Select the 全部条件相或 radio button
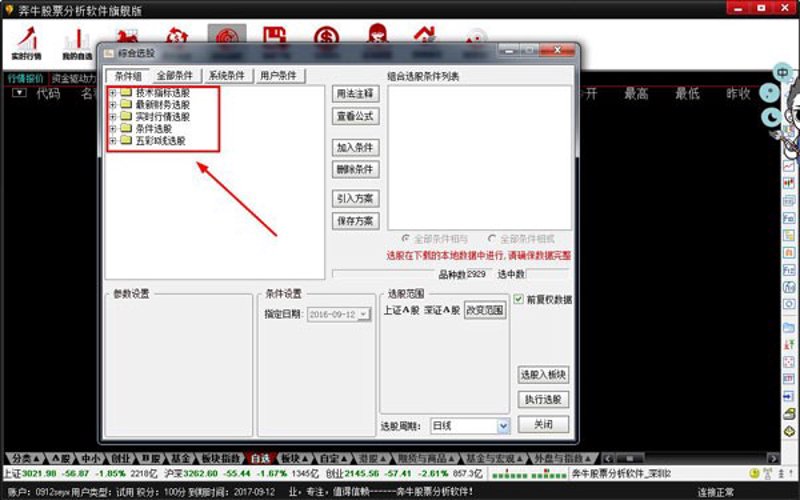The height and width of the screenshot is (500, 800). click(492, 238)
